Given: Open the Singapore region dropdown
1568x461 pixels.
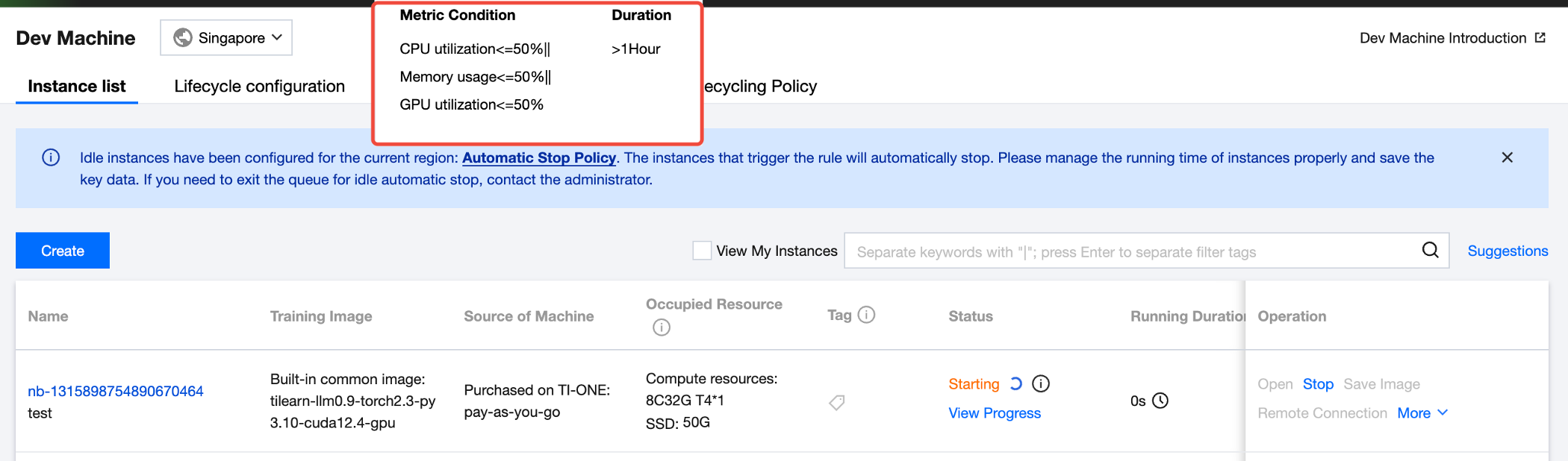Looking at the screenshot, I should [x=226, y=37].
